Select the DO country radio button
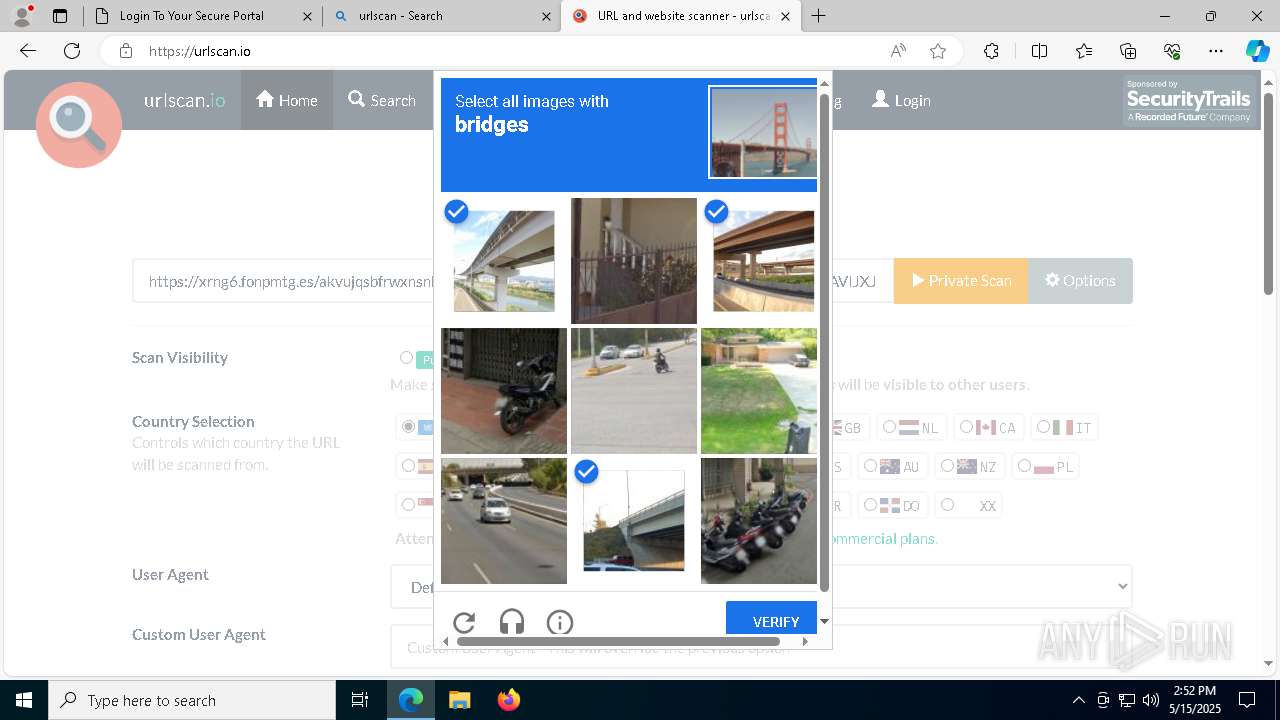The height and width of the screenshot is (720, 1280). tap(870, 505)
